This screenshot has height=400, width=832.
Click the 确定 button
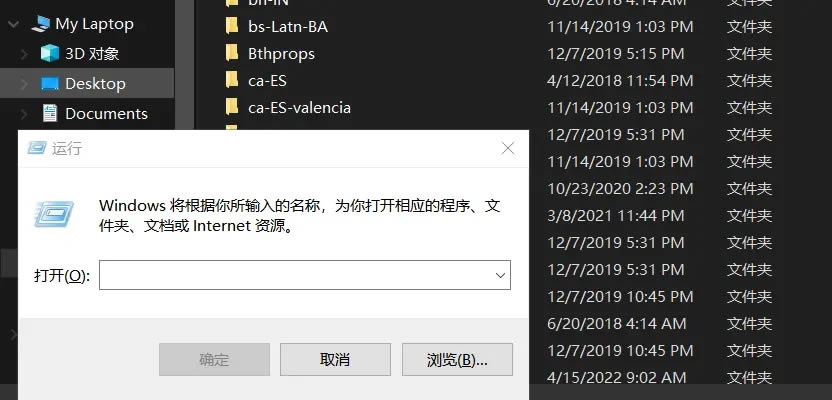(214, 360)
